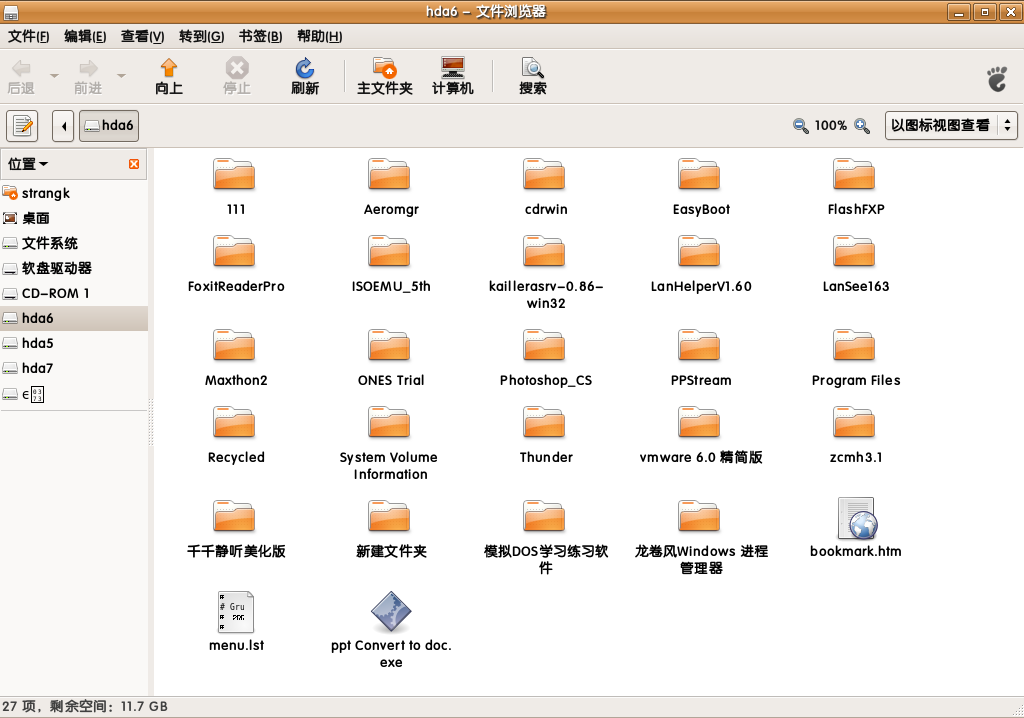Select bookmark.htm web file
Image resolution: width=1024 pixels, height=718 pixels.
(x=856, y=518)
